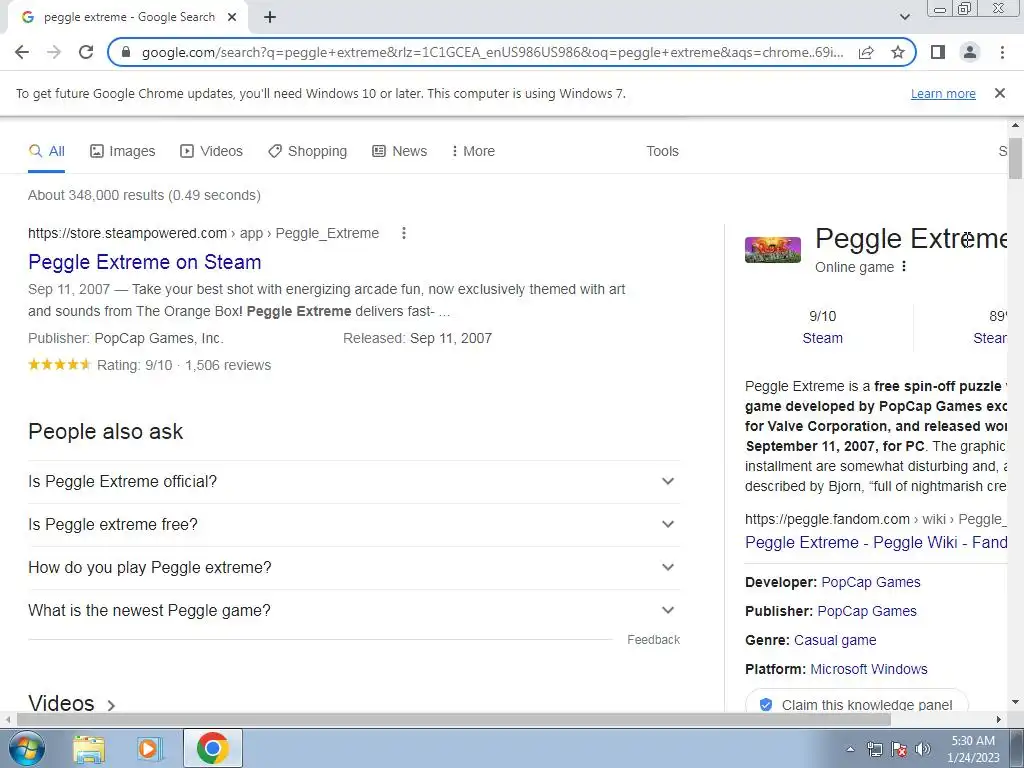This screenshot has width=1024, height=768.
Task: Open the Chrome profile avatar
Action: click(x=970, y=52)
